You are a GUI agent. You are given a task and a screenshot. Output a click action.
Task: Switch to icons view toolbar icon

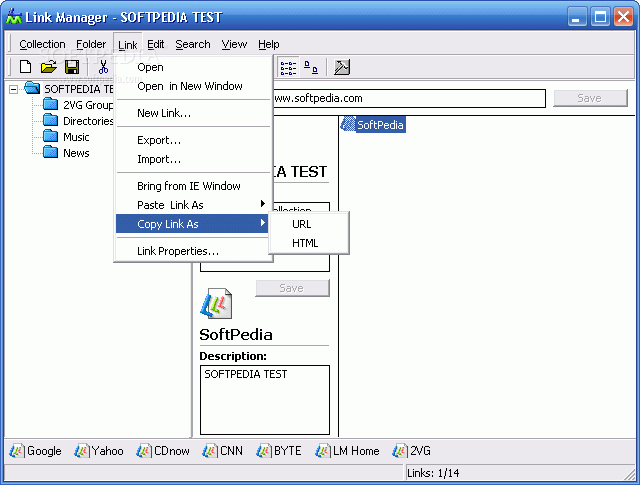point(311,67)
